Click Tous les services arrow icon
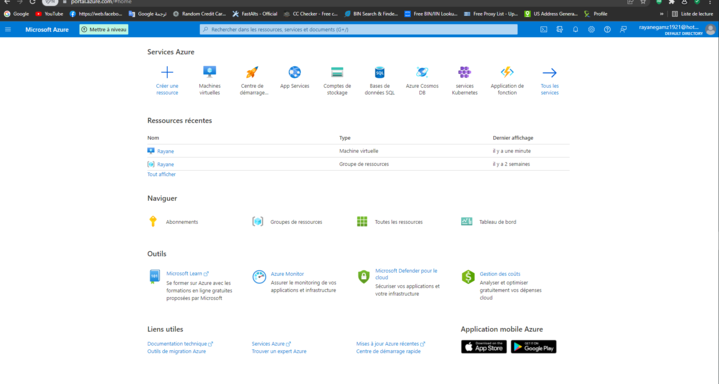The image size is (719, 384). (x=549, y=72)
